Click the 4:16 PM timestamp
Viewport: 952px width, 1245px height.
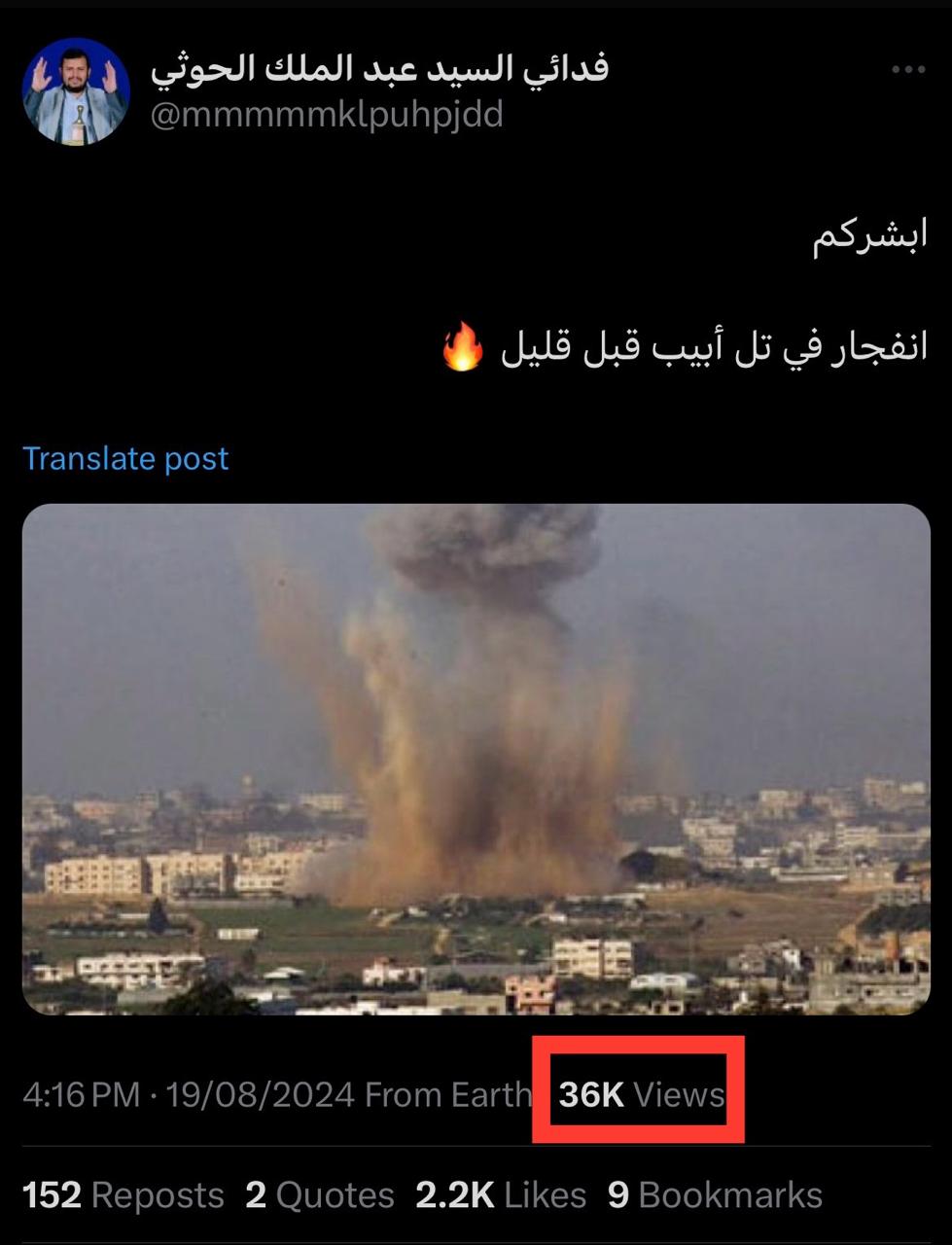pyautogui.click(x=82, y=1095)
